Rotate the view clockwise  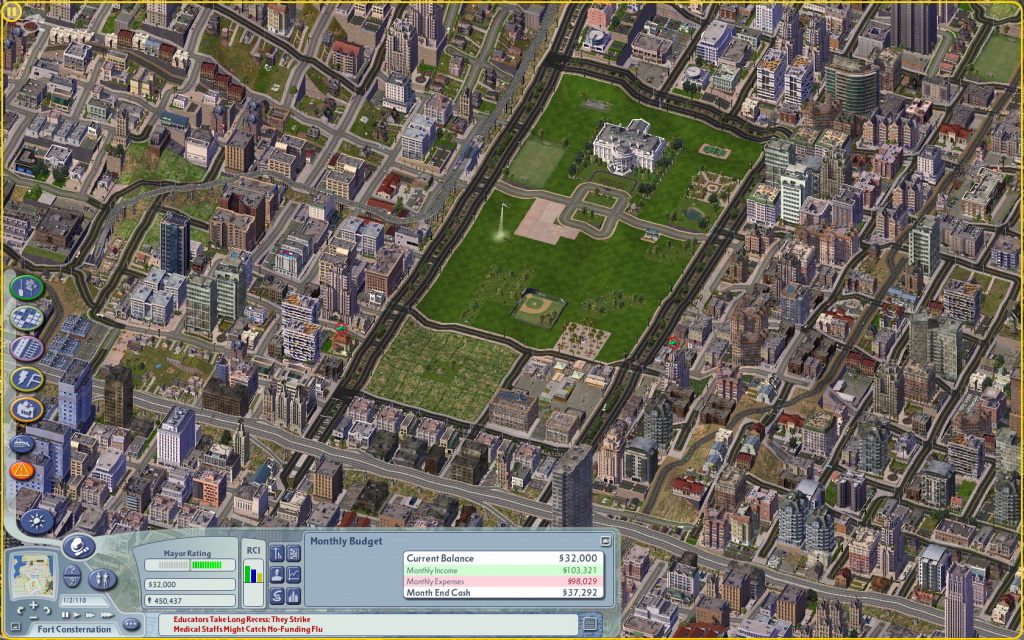(x=48, y=611)
